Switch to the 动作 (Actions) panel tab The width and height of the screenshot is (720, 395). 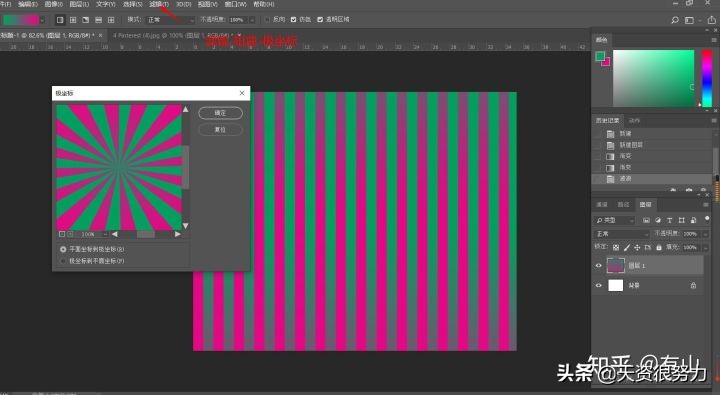coord(634,120)
